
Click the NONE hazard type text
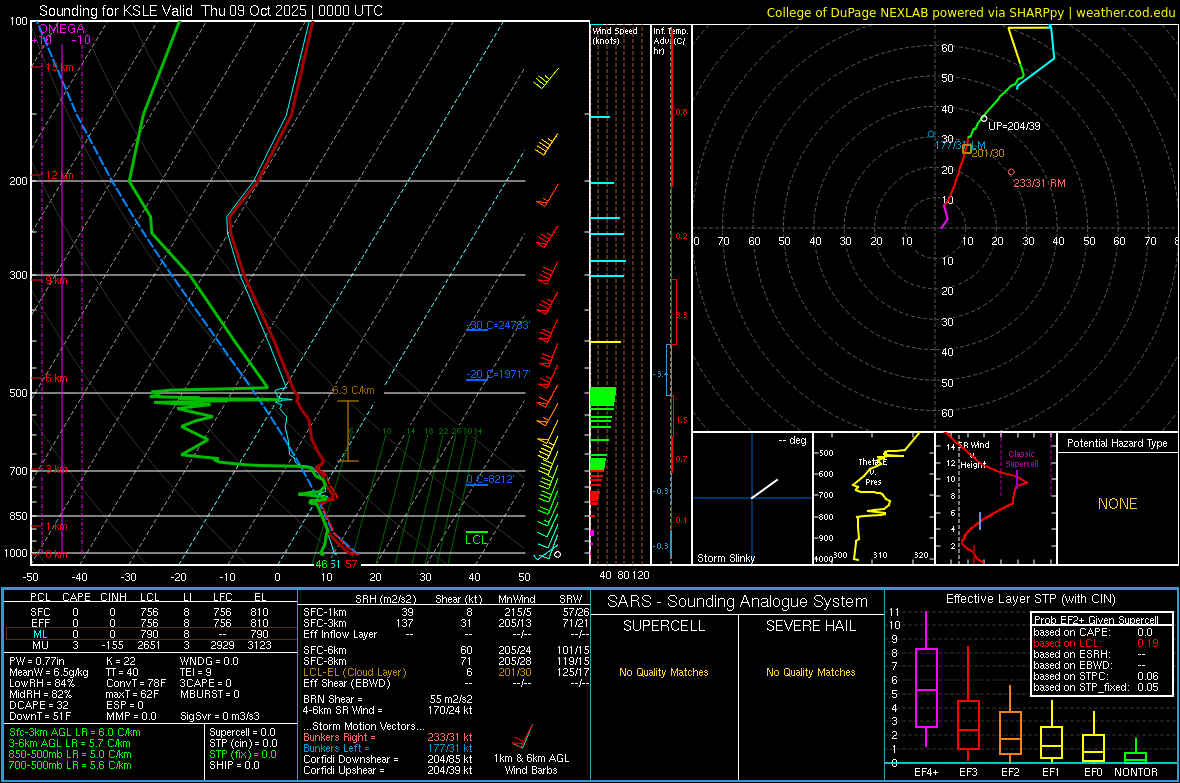(1117, 504)
